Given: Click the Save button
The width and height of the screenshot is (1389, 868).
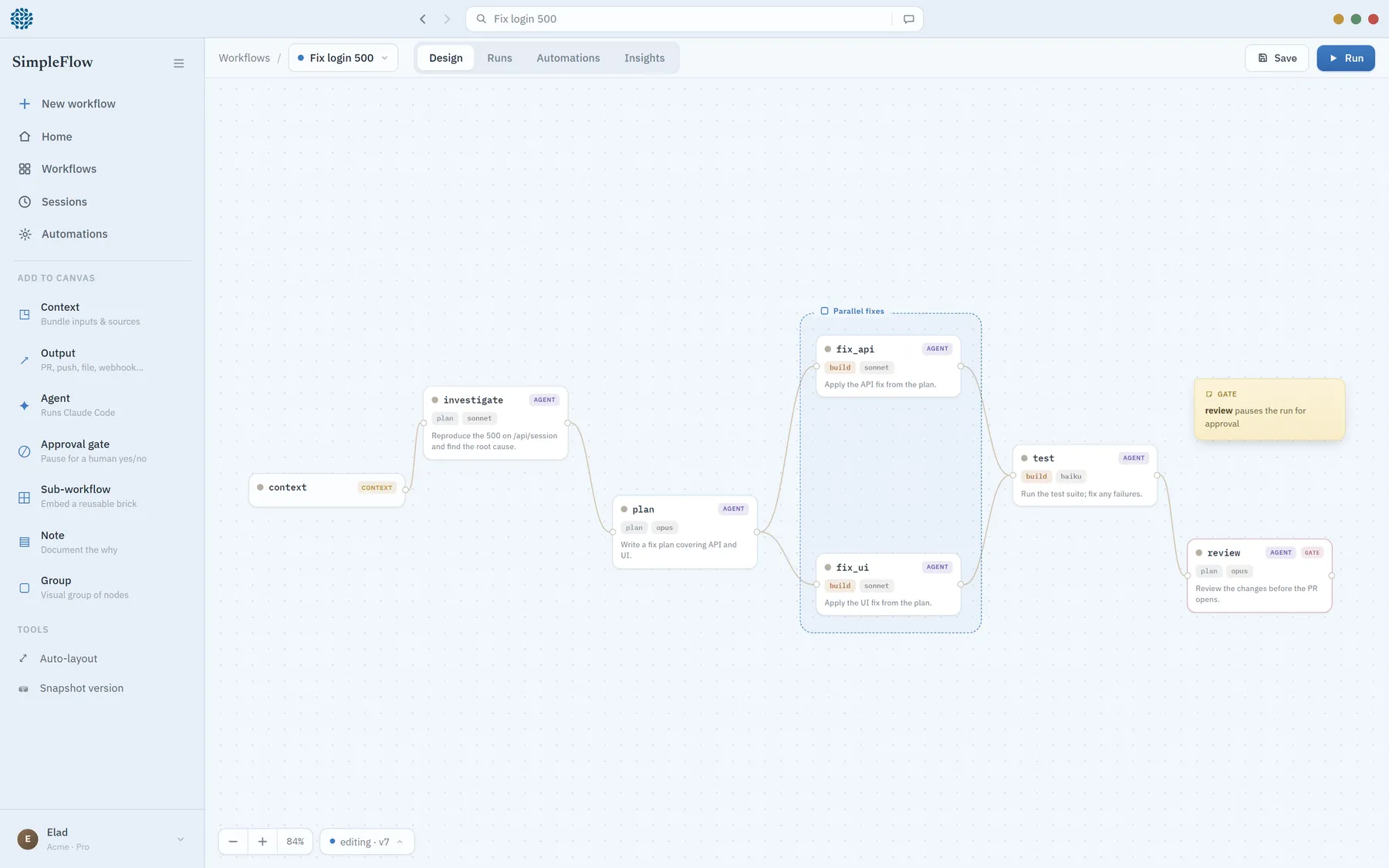Looking at the screenshot, I should [1276, 58].
